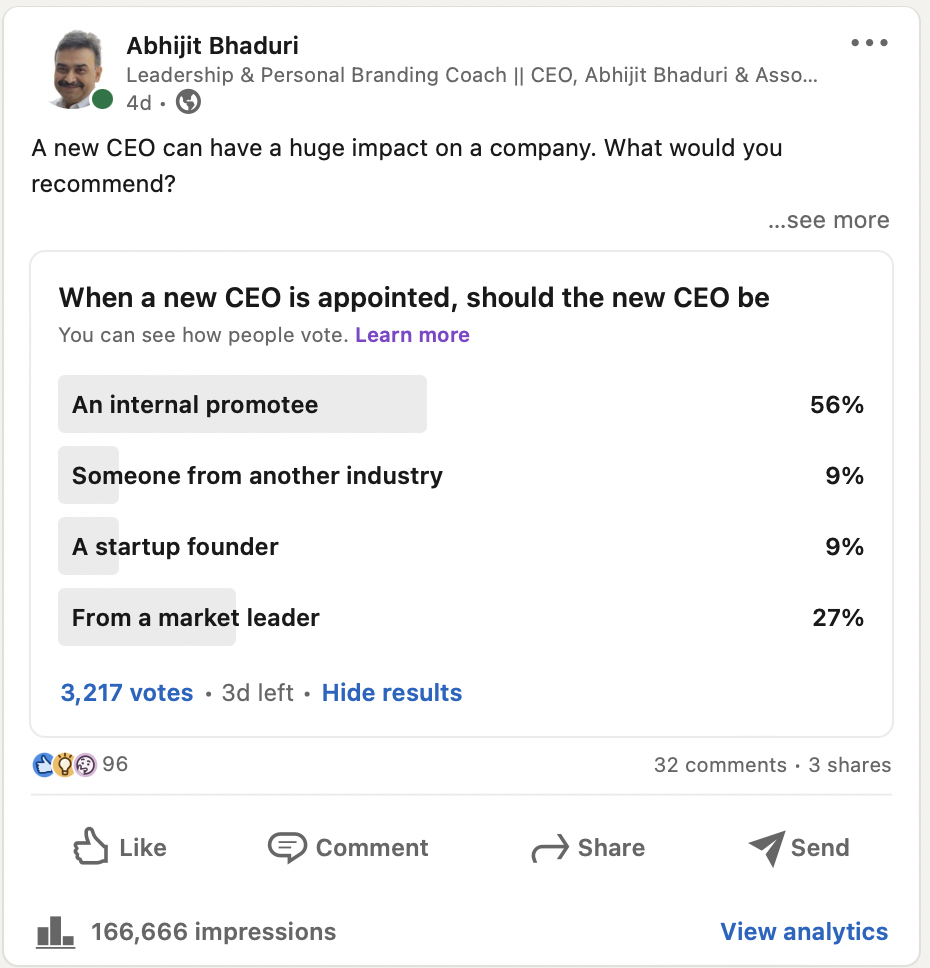
Task: Select the 'From a market leader' option
Action: (196, 618)
